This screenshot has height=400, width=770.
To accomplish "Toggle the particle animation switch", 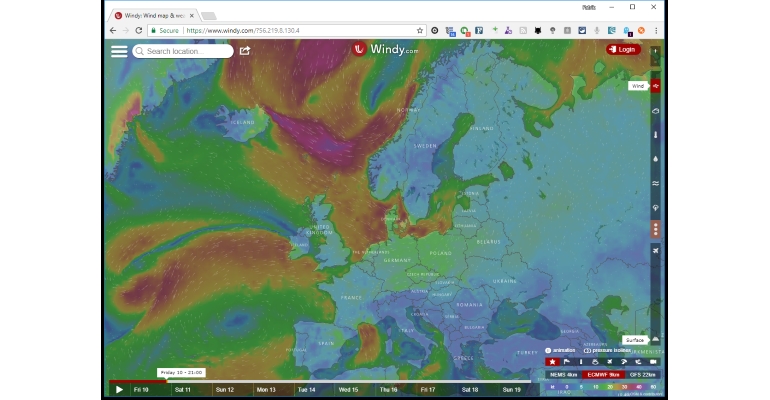I will click(x=560, y=350).
